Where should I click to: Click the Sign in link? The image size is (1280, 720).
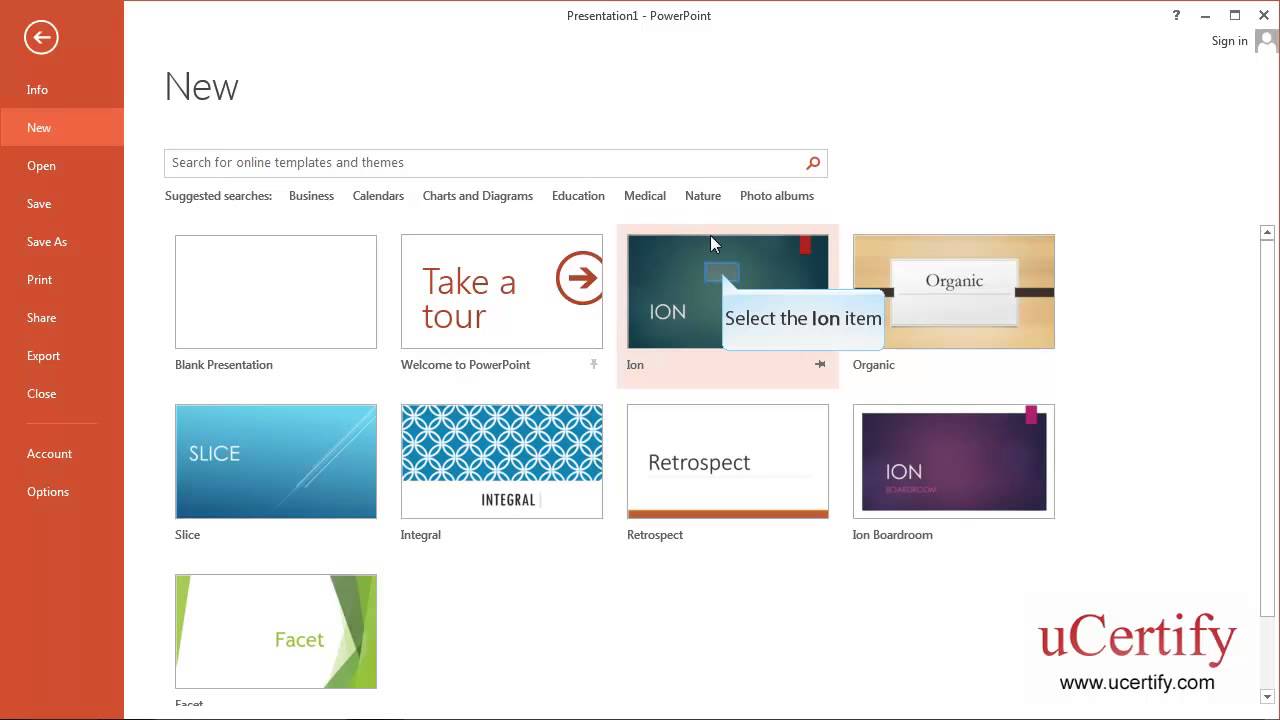pos(1229,41)
